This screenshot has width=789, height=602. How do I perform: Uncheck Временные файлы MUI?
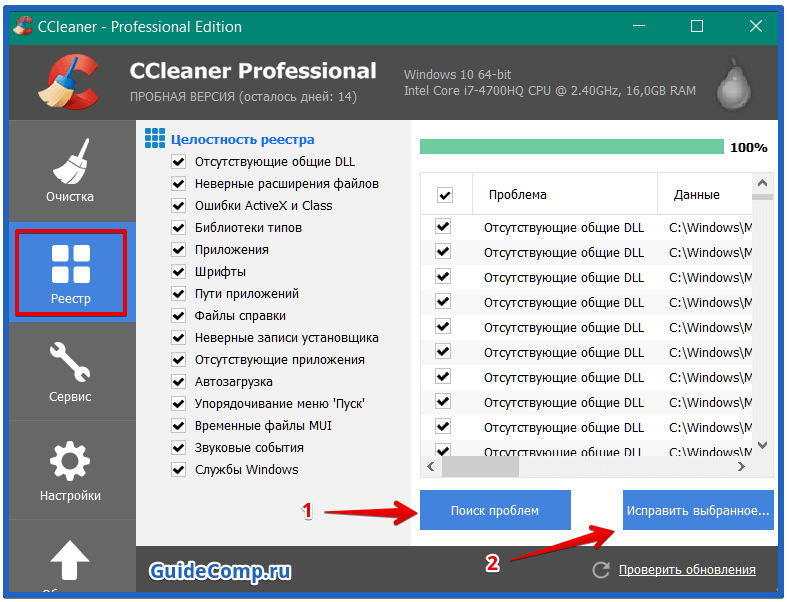click(178, 426)
